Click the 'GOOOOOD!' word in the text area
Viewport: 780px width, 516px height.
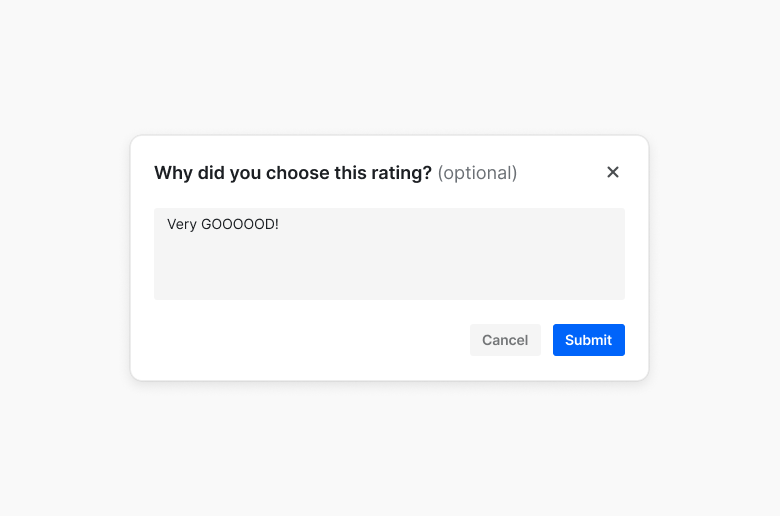click(239, 224)
